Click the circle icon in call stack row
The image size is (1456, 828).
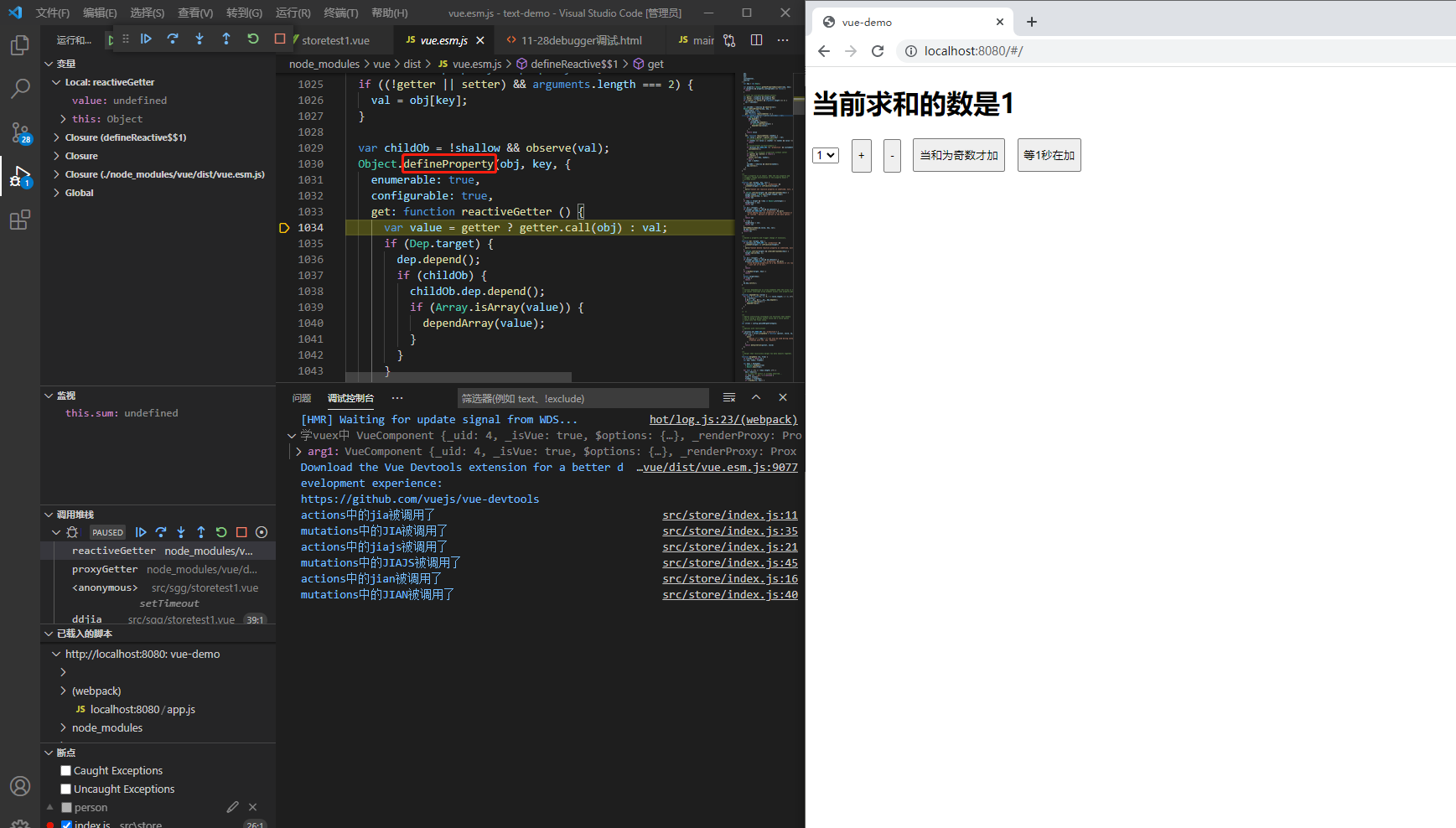tap(262, 532)
